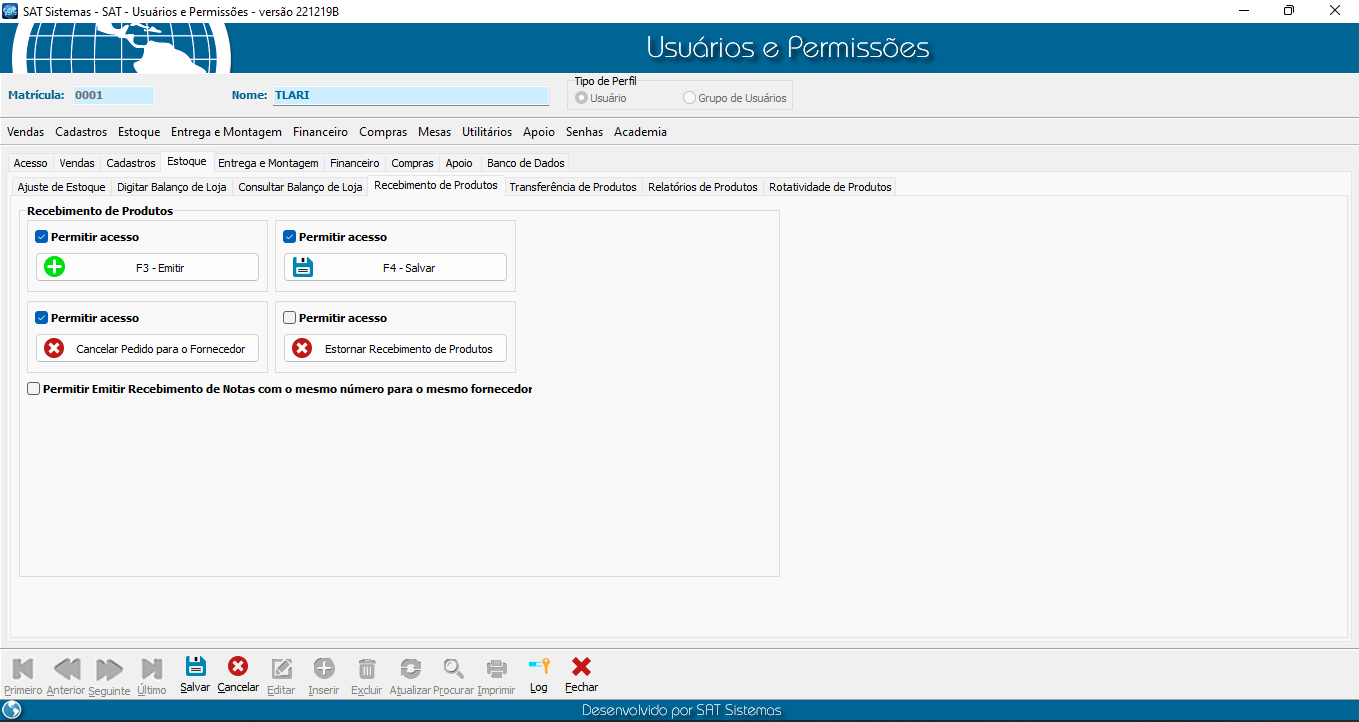Screen dimensions: 1359x722
Task: Click the Imprimir printer icon
Action: (x=496, y=669)
